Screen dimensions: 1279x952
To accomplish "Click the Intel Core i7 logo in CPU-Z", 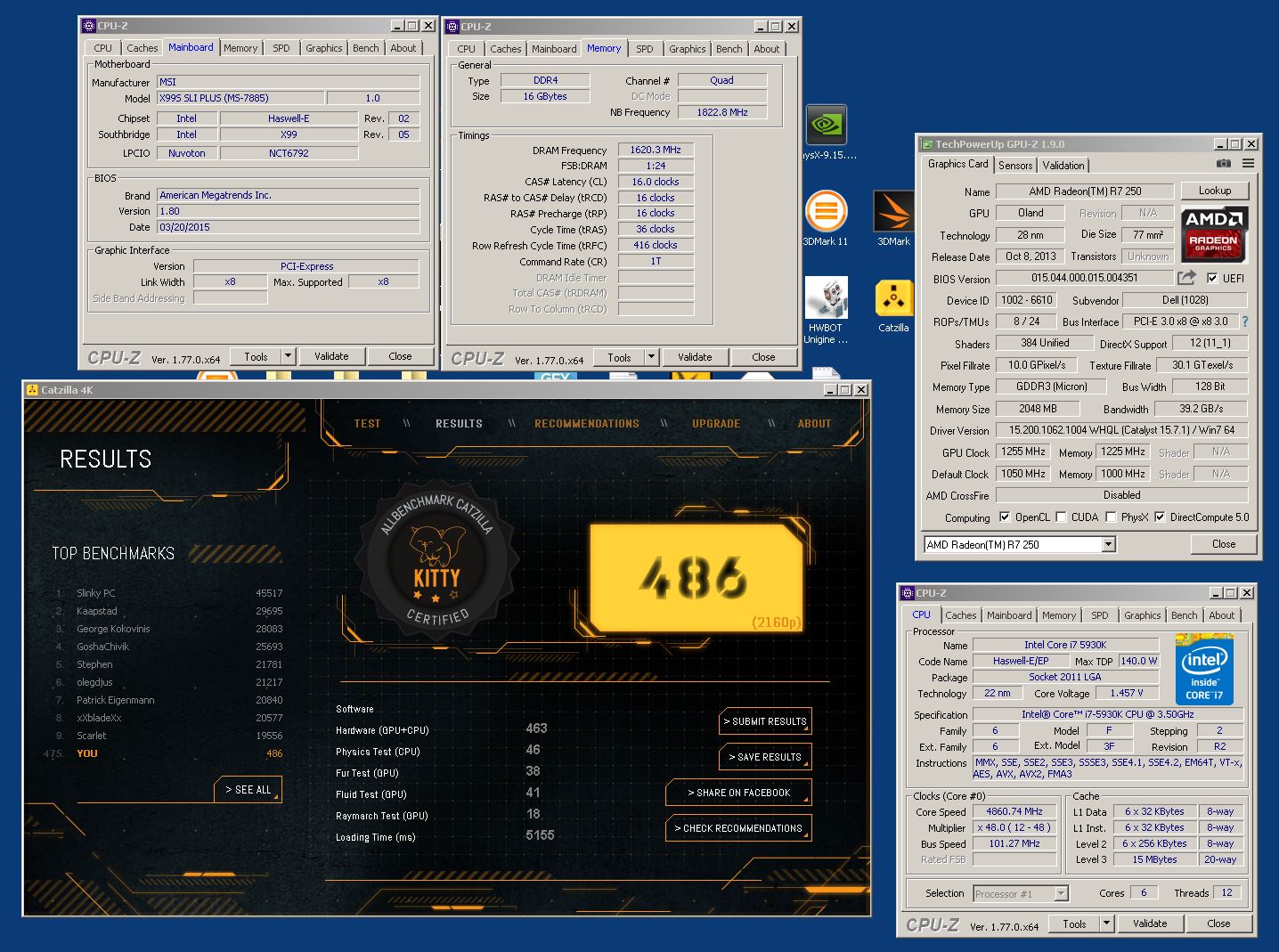I will [1204, 670].
